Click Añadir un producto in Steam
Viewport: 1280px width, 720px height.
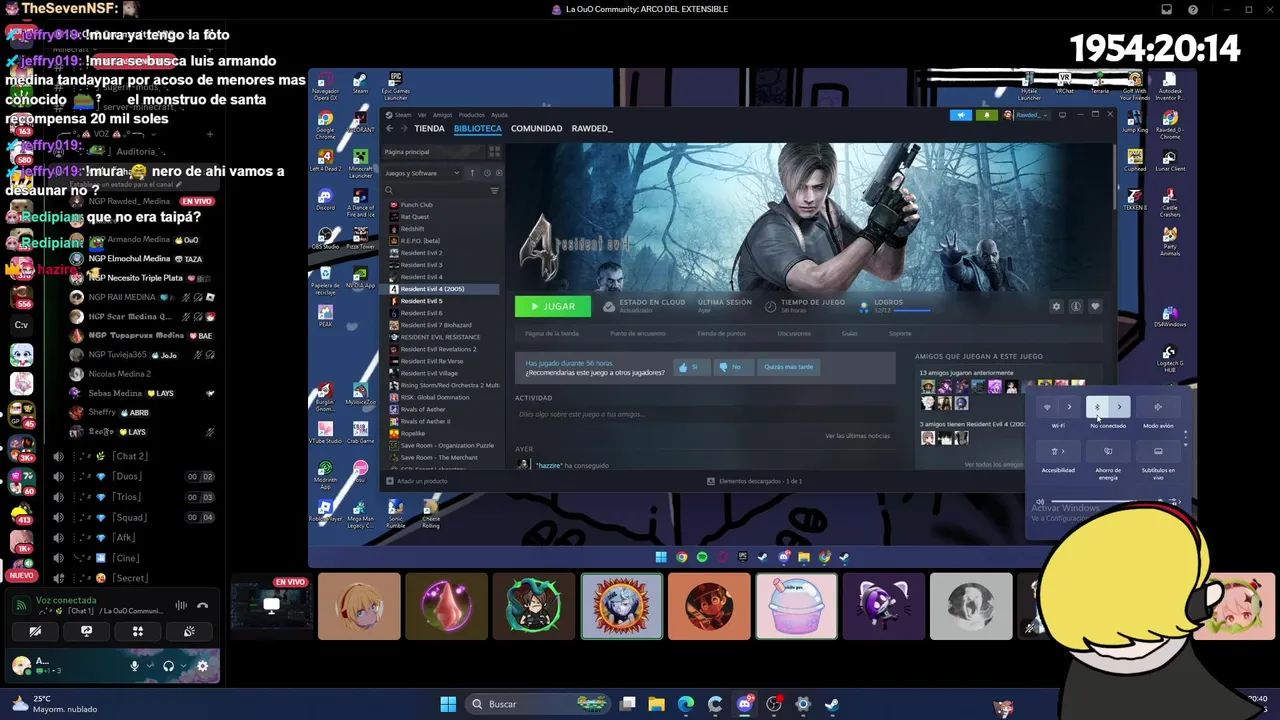[416, 481]
